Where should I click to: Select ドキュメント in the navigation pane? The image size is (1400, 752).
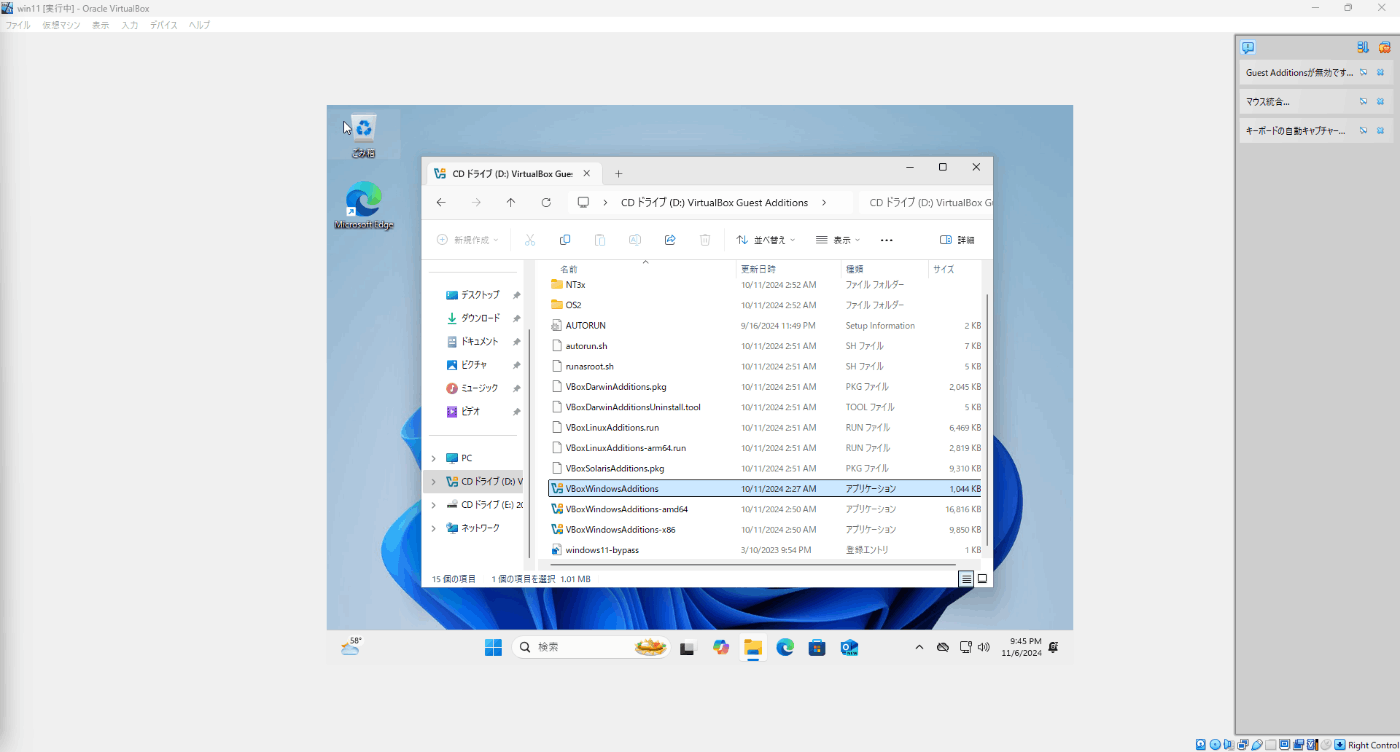pyautogui.click(x=480, y=341)
